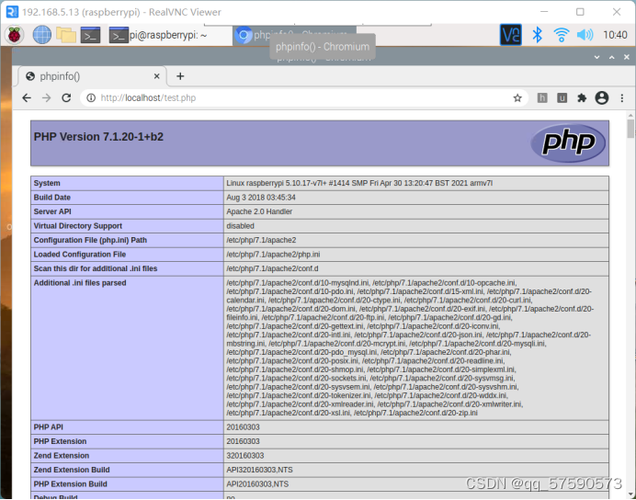The width and height of the screenshot is (636, 500).
Task: Click the 'Zend Extension Build' label
Action: click(x=71, y=470)
